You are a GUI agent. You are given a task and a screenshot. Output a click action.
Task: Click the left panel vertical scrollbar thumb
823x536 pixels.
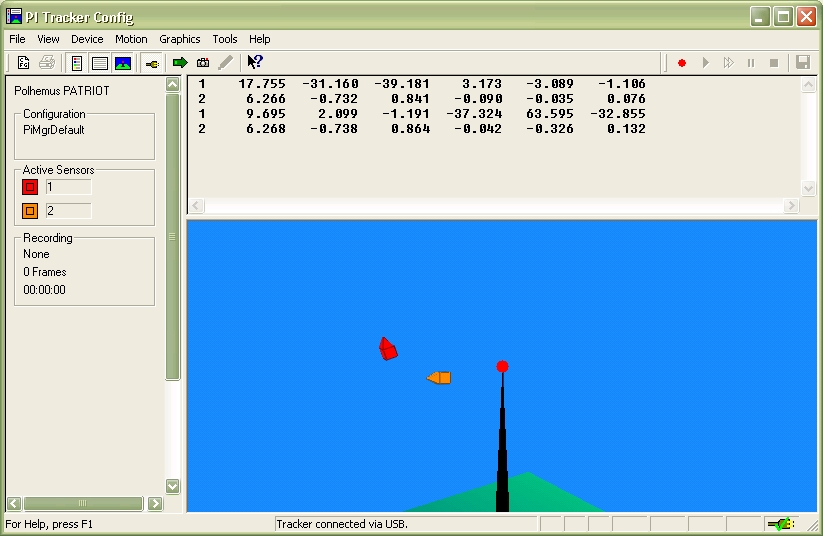[x=173, y=236]
